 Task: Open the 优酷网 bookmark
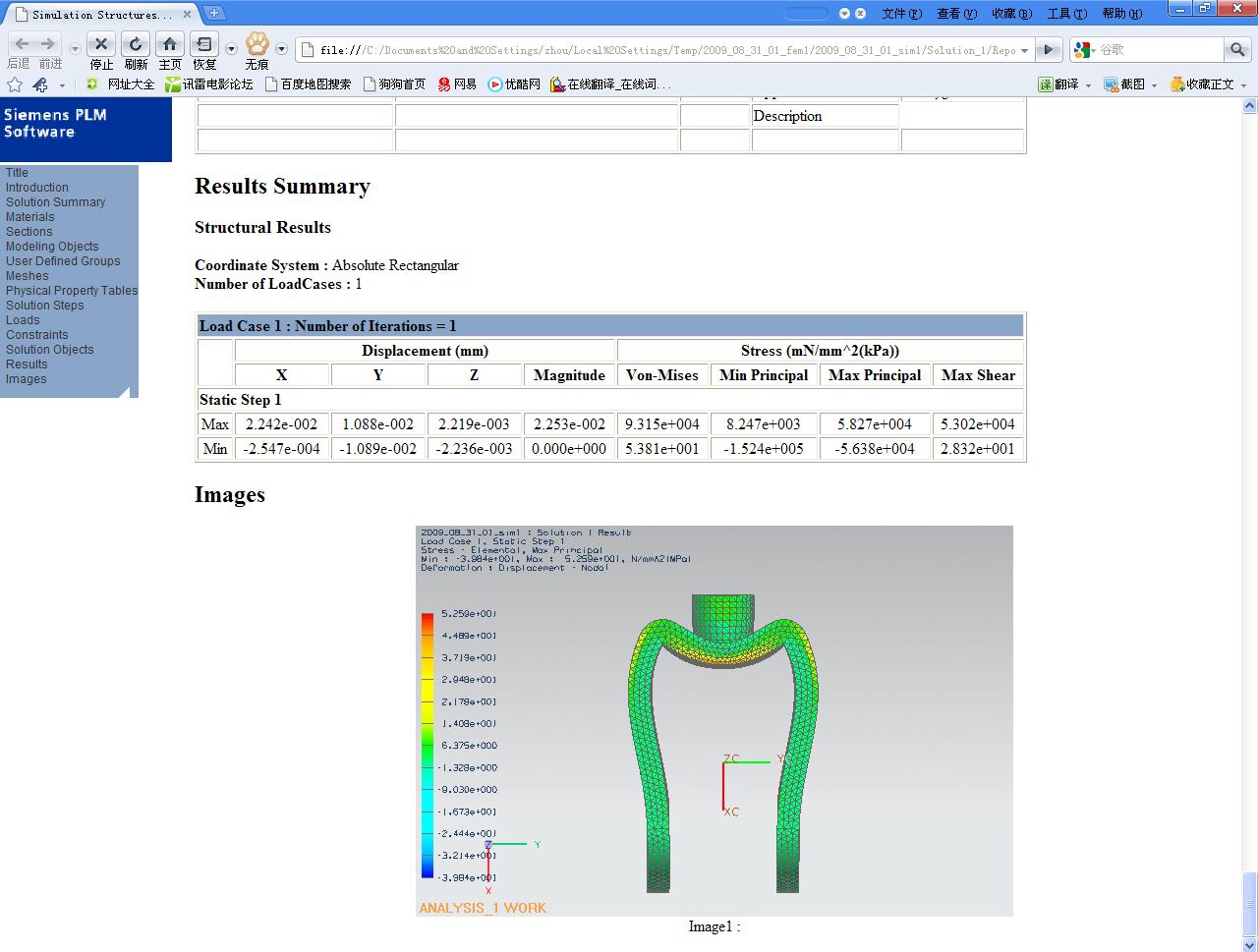point(514,84)
